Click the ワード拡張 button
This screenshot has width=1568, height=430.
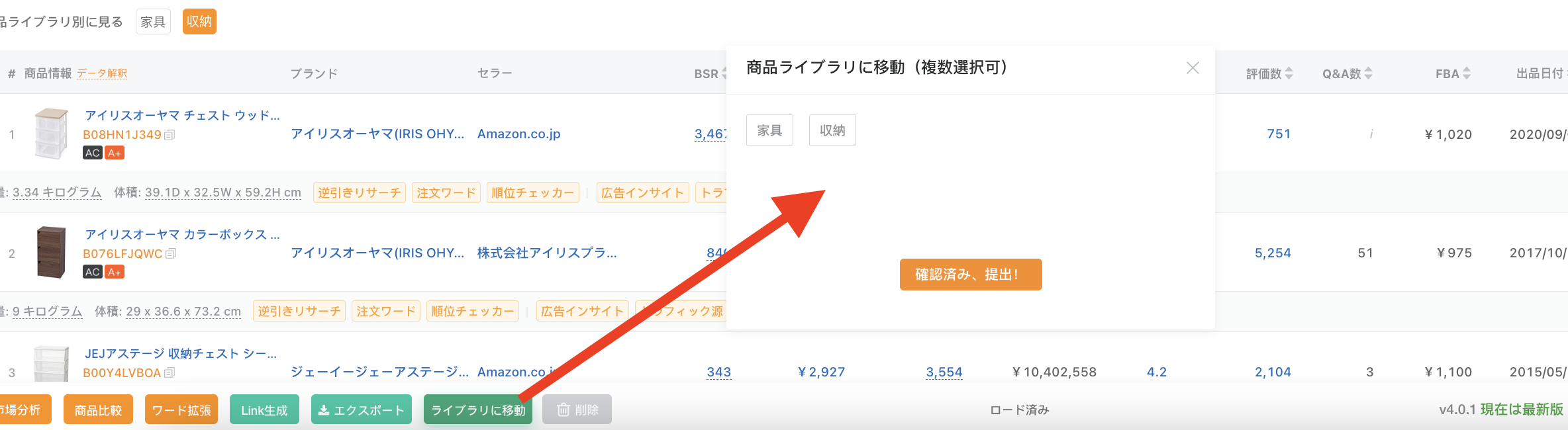coord(181,409)
